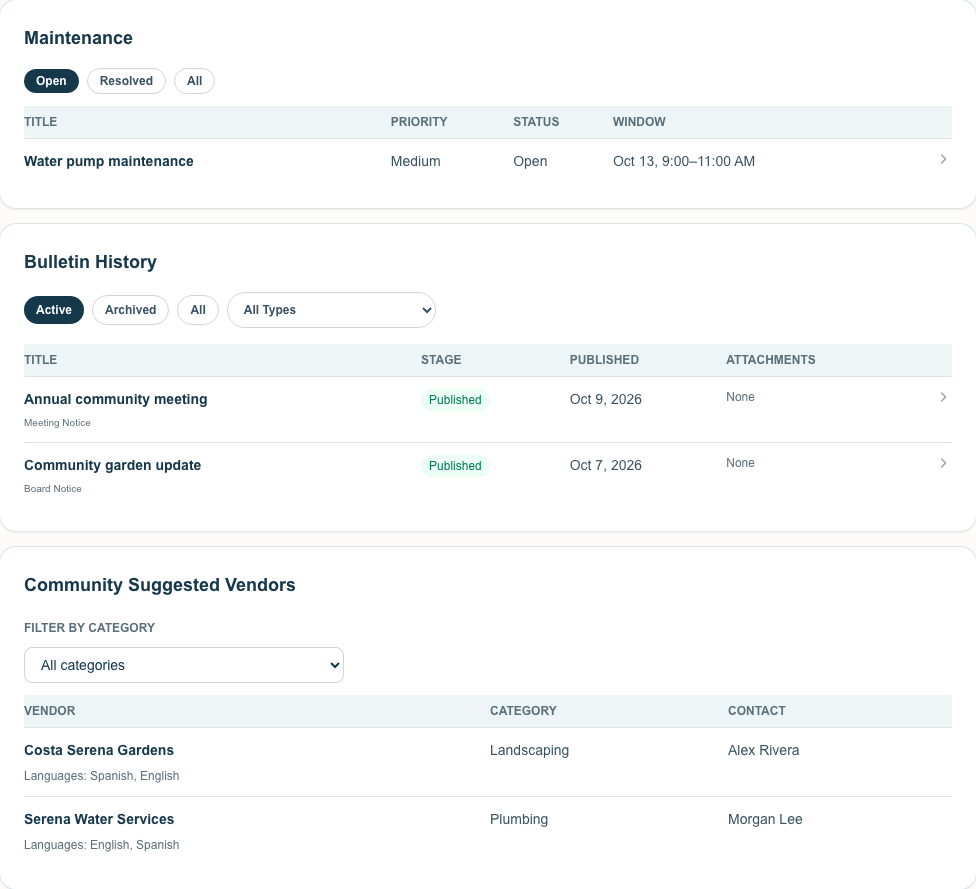Select the Resolved maintenance filter
Viewport: 976px width, 889px height.
(126, 81)
